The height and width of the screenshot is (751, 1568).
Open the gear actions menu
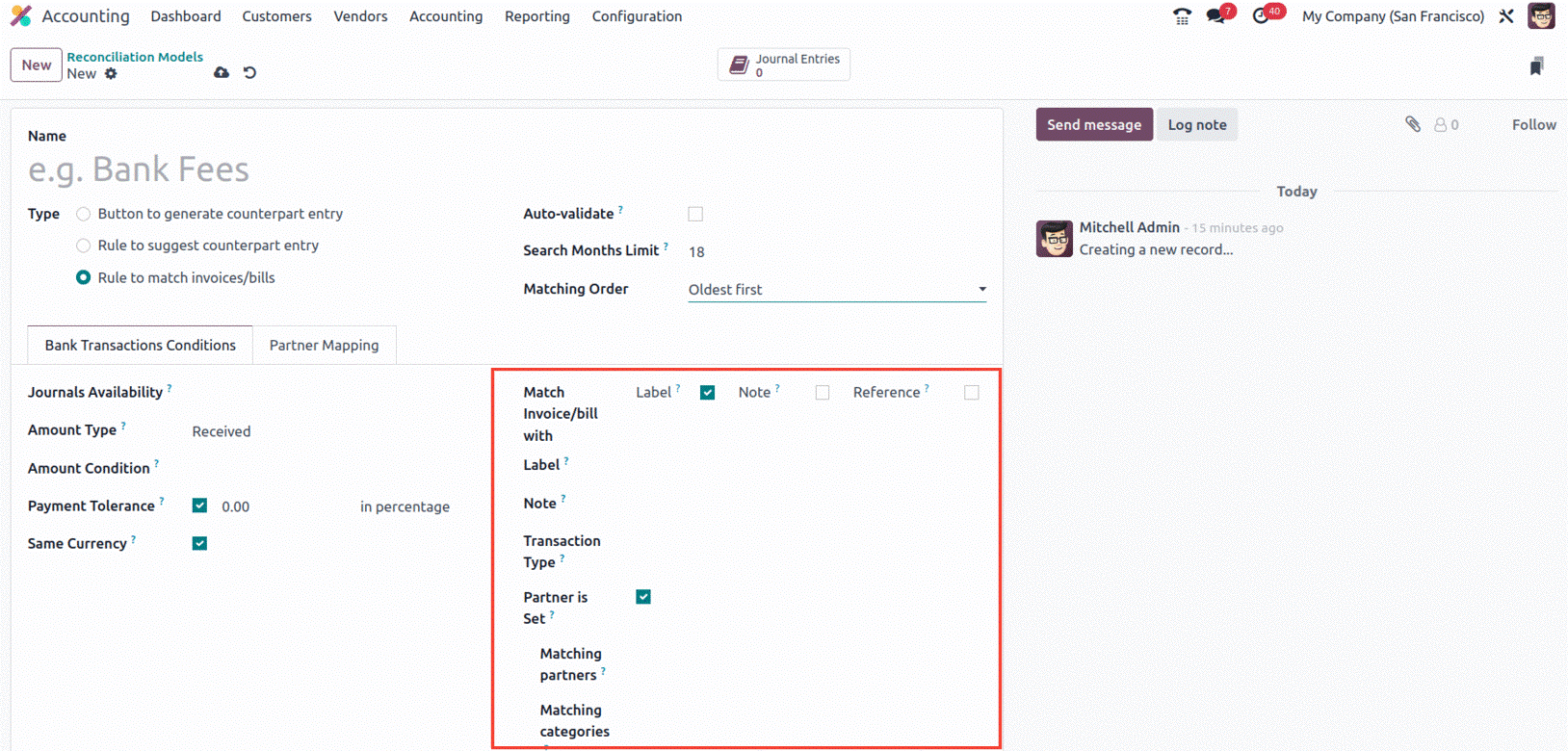tap(111, 74)
